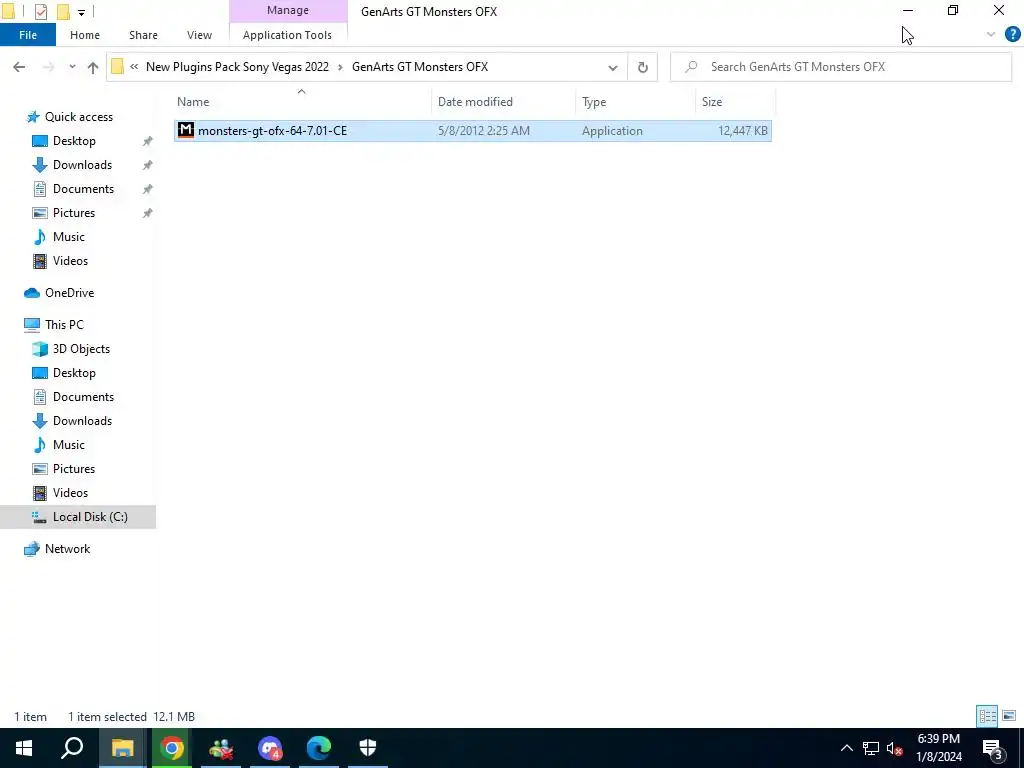Select This PC in navigation pane
This screenshot has width=1024, height=768.
click(64, 325)
